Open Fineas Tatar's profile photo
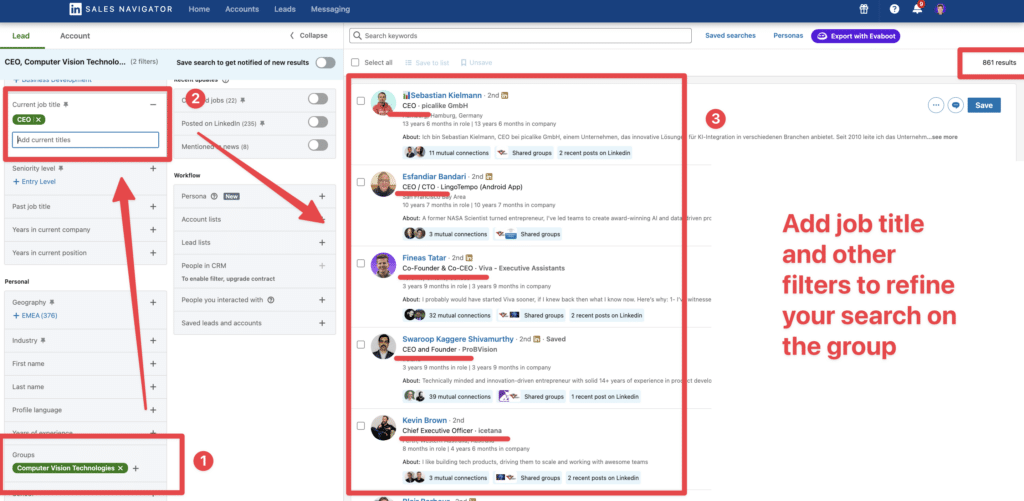The image size is (1024, 501). [x=383, y=265]
